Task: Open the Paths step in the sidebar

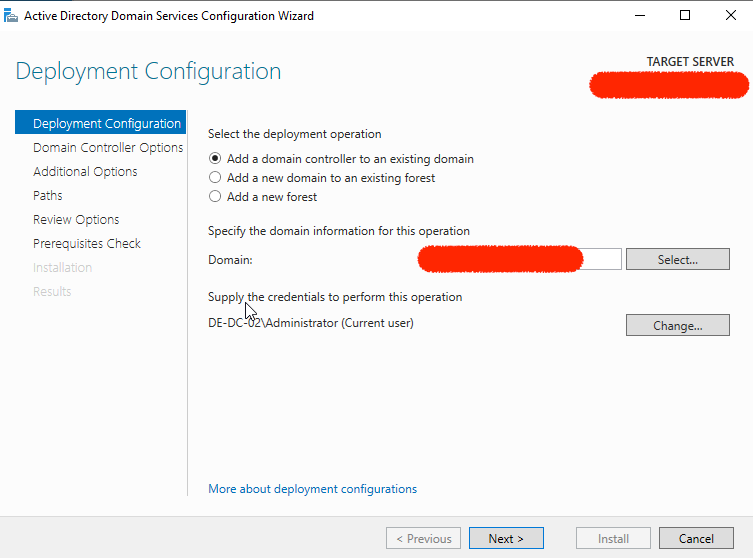Action: [x=48, y=196]
